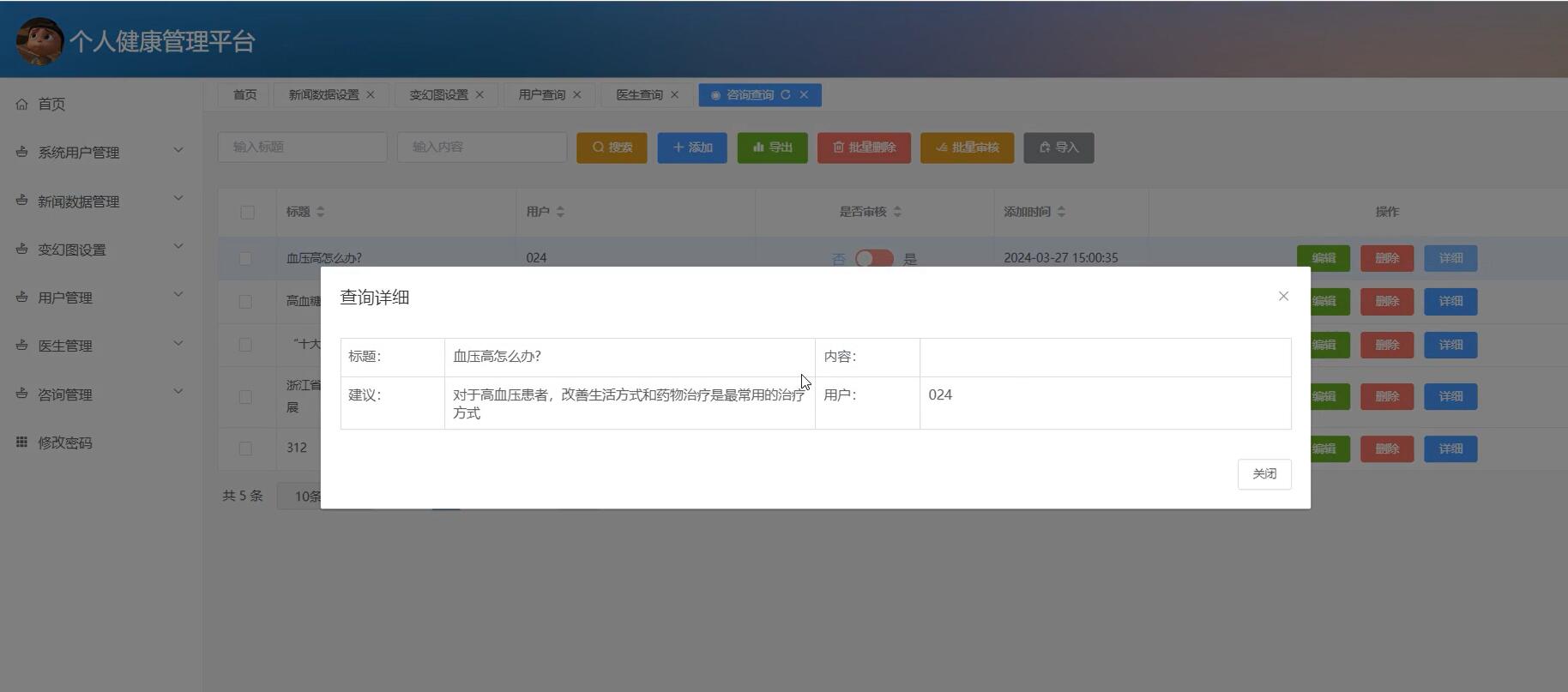Click the 关闭 button in the dialog
This screenshot has height=692, width=1568.
(x=1264, y=474)
